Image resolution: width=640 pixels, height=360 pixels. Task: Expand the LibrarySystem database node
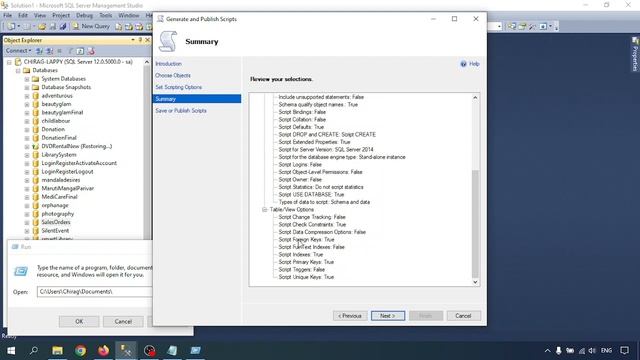pos(27,155)
